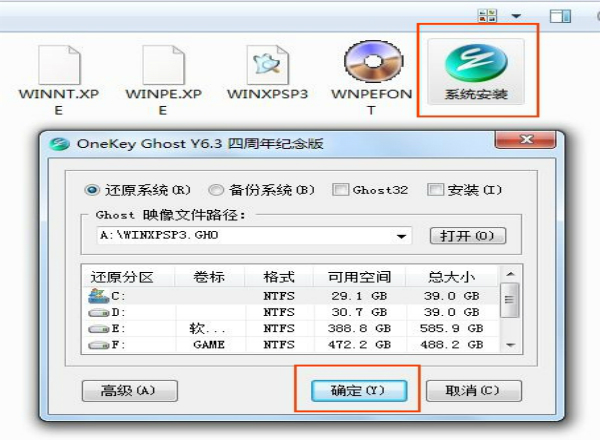Select the WINXPSP3 ghost image file
This screenshot has width=600, height=440.
click(x=269, y=66)
